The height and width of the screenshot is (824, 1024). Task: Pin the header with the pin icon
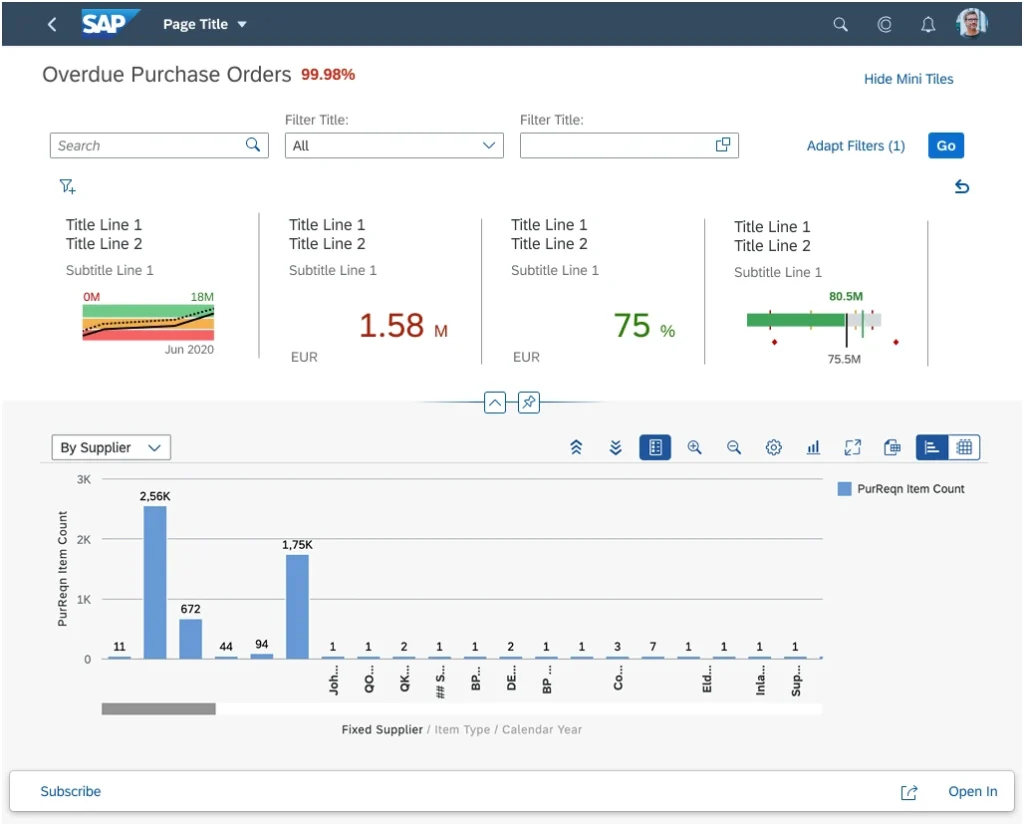[529, 402]
